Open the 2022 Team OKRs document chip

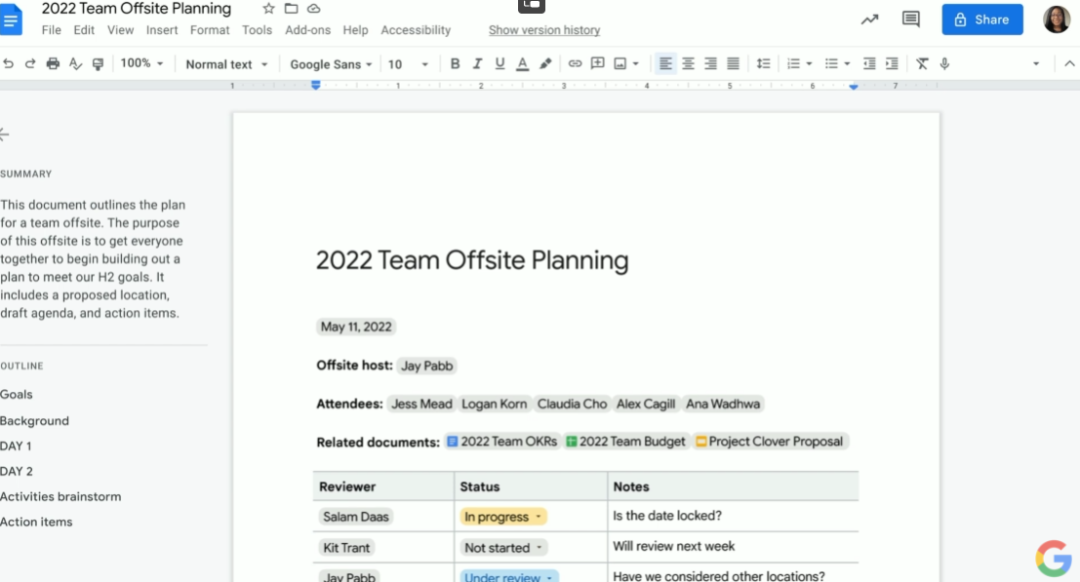click(501, 441)
